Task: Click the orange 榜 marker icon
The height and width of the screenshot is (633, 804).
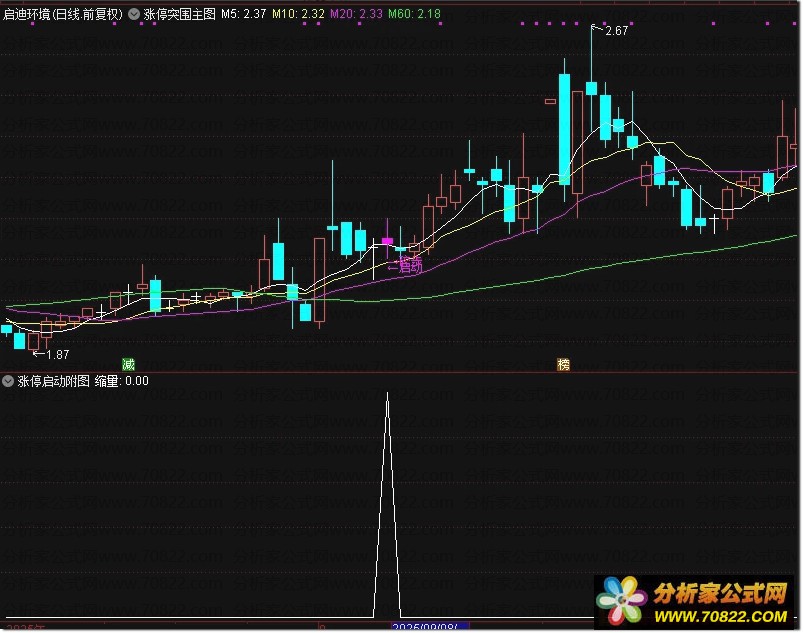Action: point(563,365)
